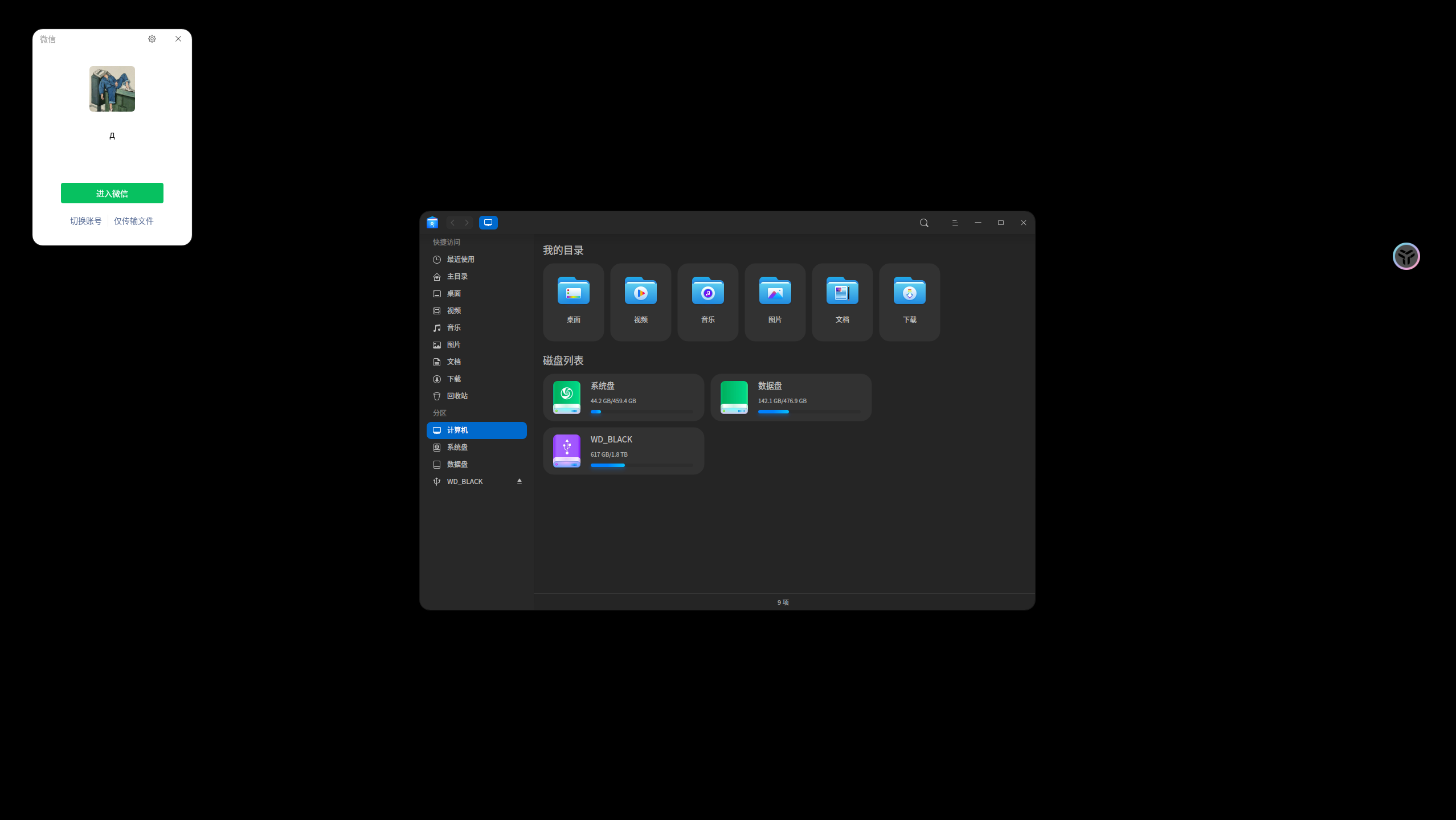
Task: Click the floating assistant icon on desktop
Action: [x=1406, y=256]
